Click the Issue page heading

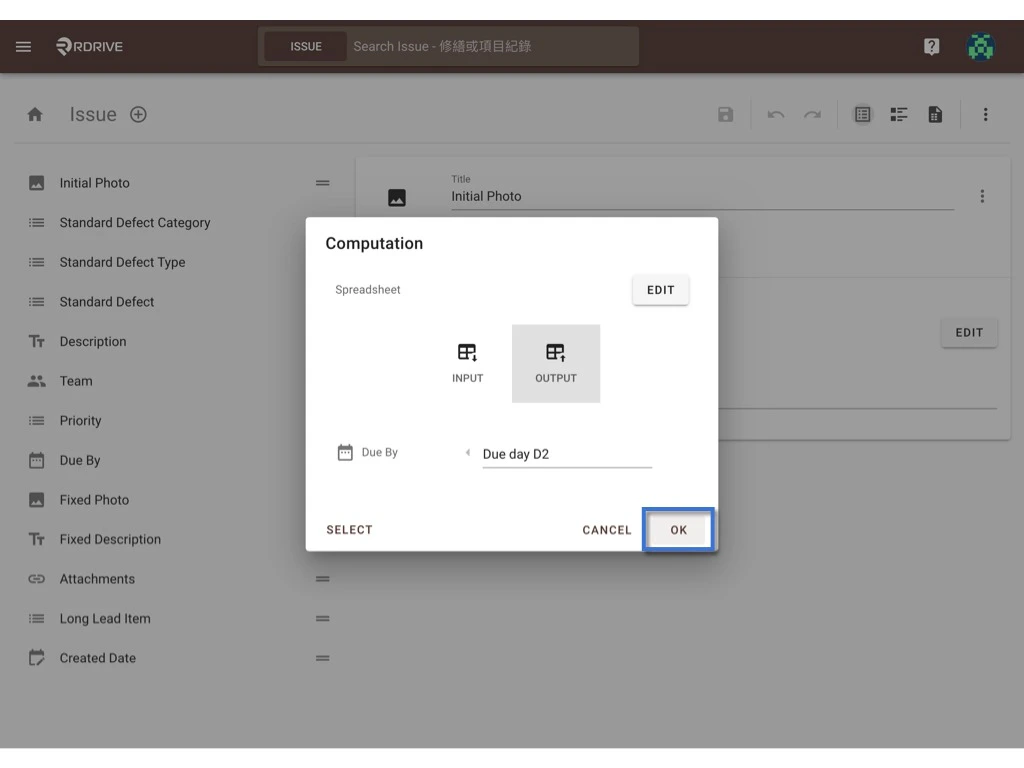click(93, 115)
